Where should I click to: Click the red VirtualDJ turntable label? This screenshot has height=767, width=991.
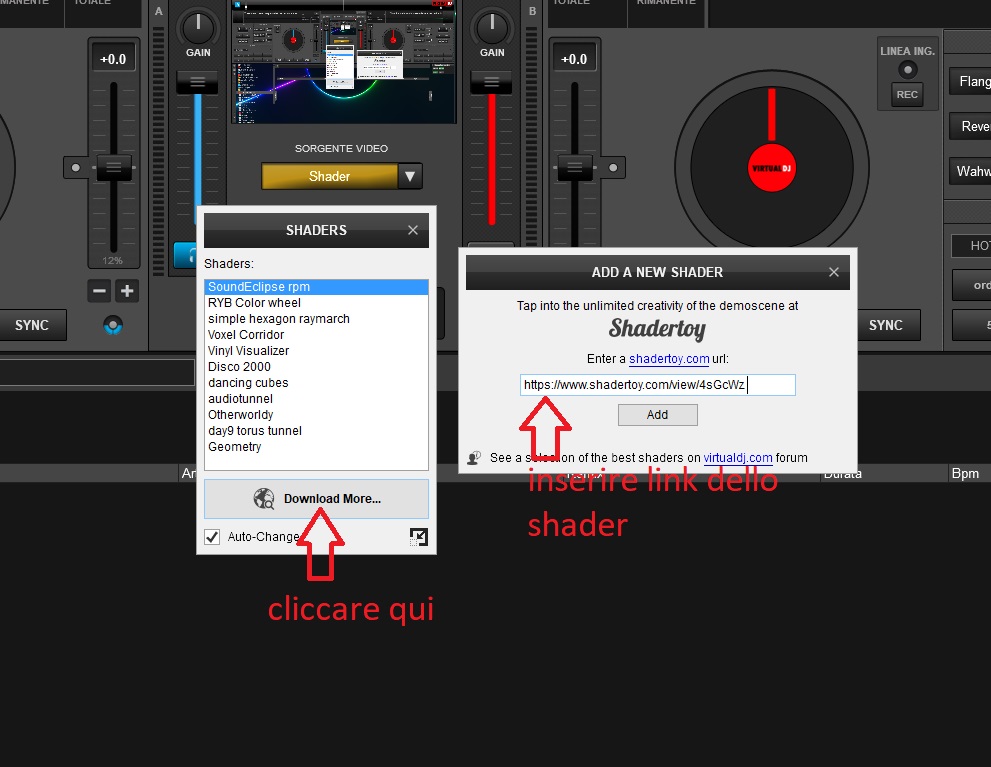(x=772, y=168)
